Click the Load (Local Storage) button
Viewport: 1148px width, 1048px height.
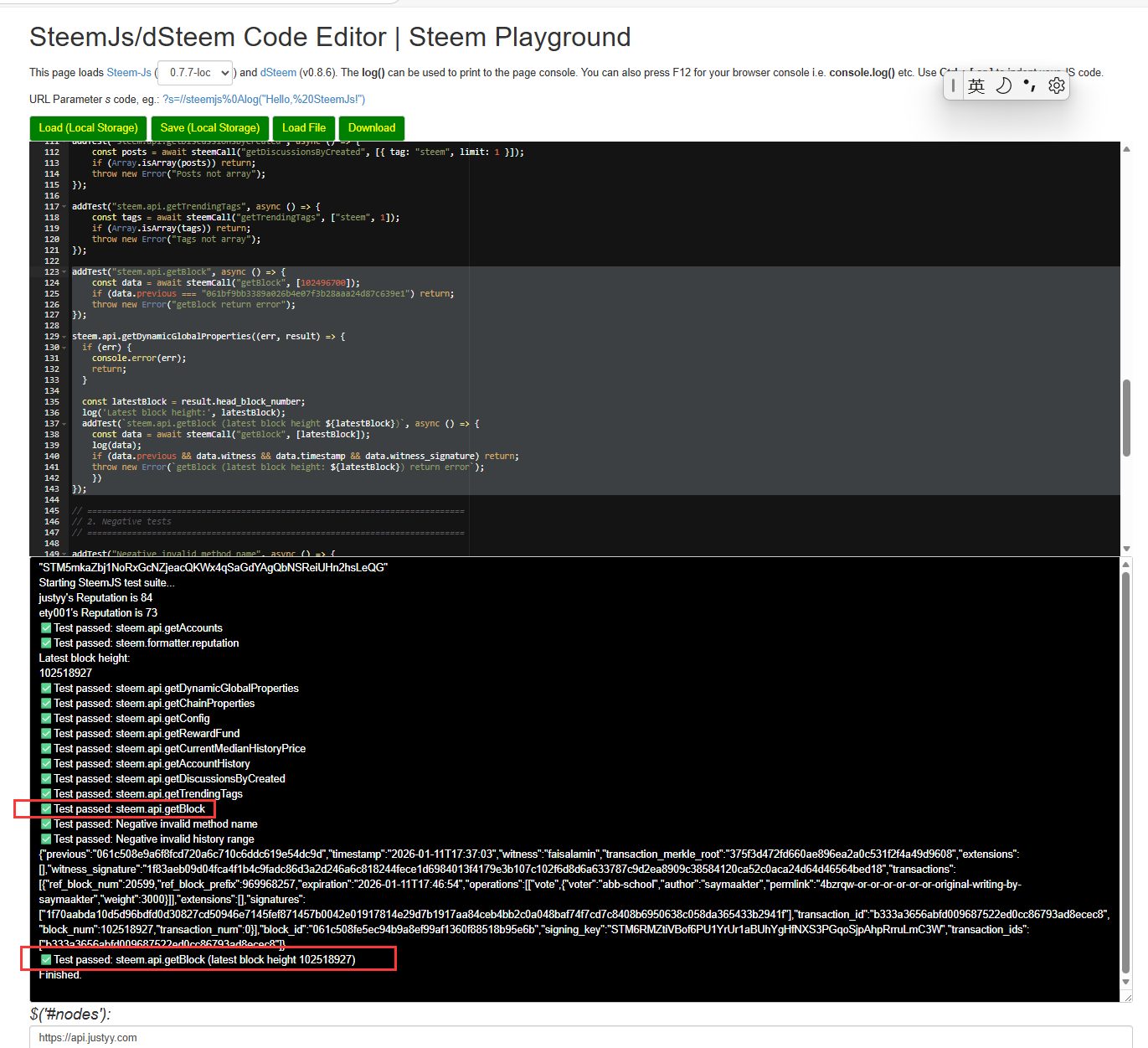tap(88, 128)
